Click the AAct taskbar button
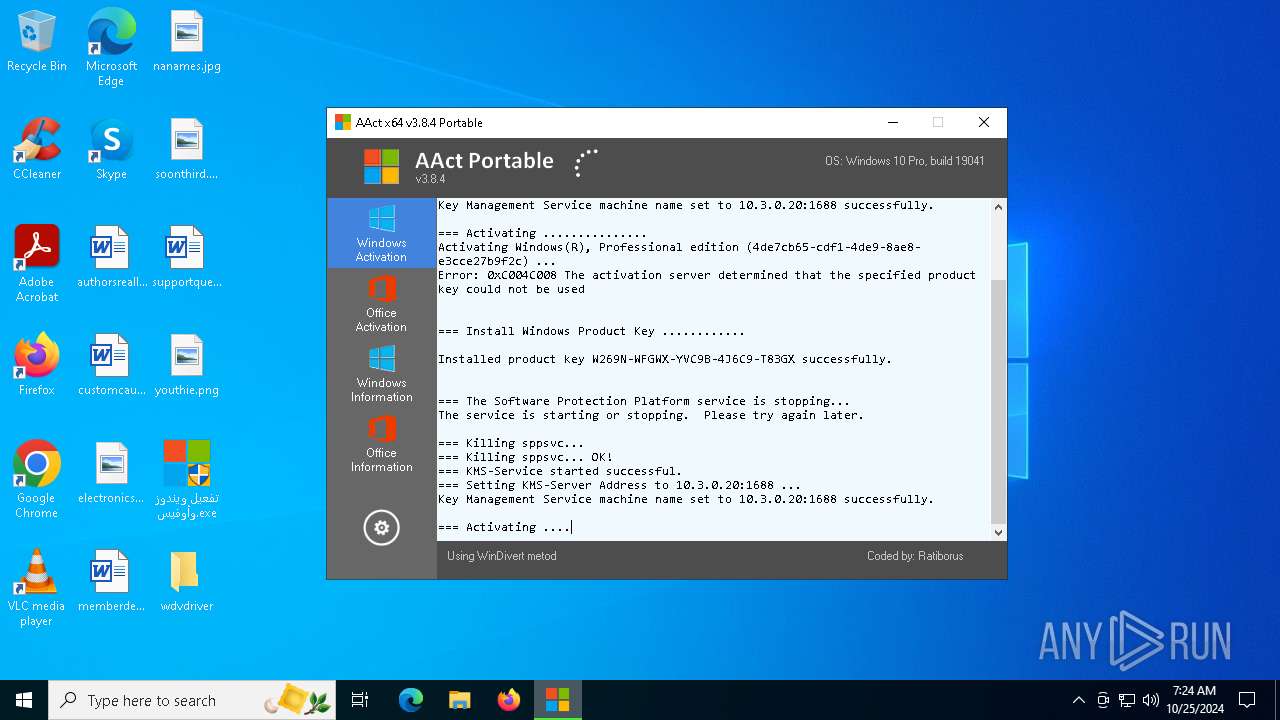 (557, 700)
